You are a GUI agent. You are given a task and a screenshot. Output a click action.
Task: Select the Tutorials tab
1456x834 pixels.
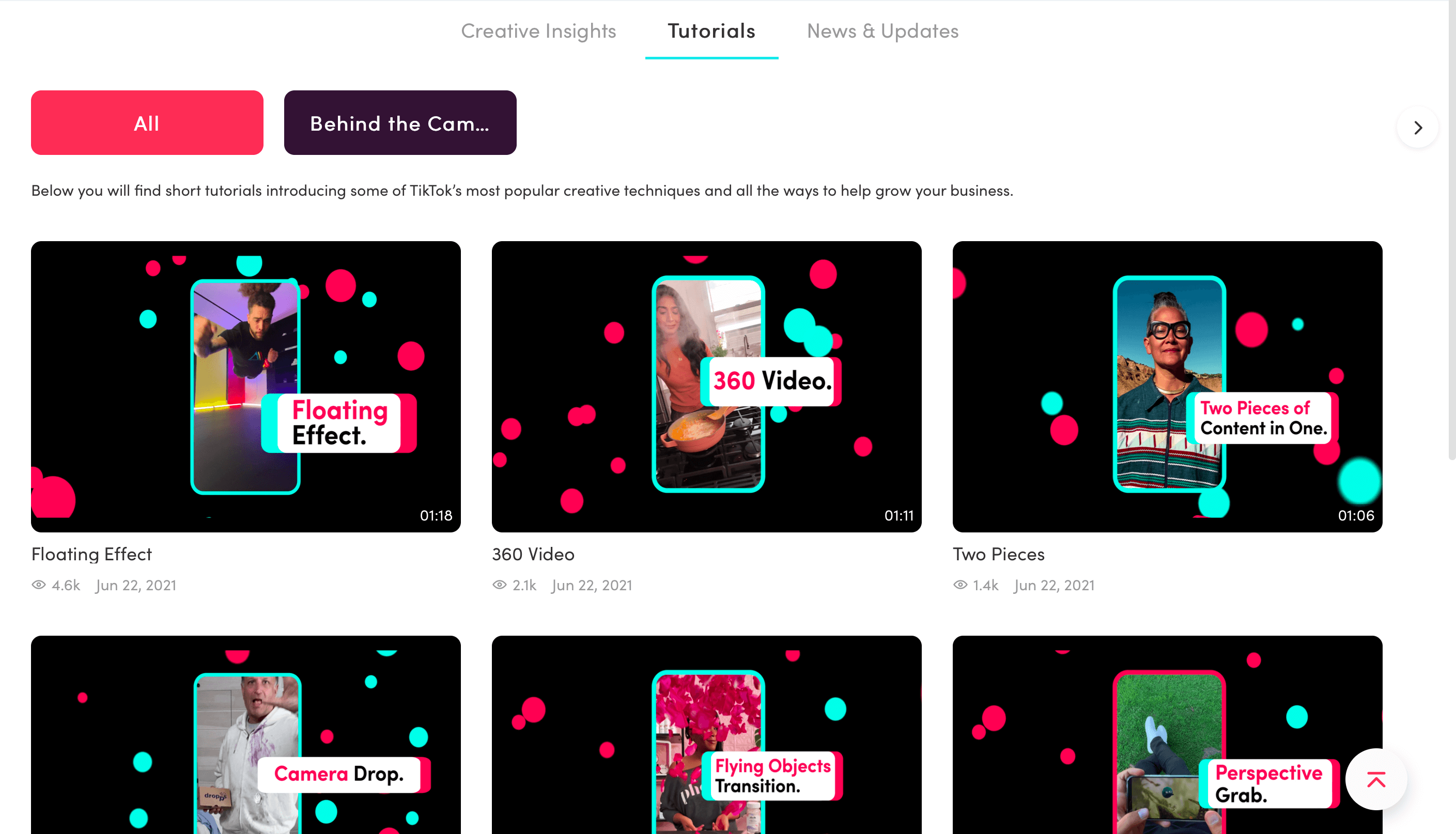(x=712, y=30)
